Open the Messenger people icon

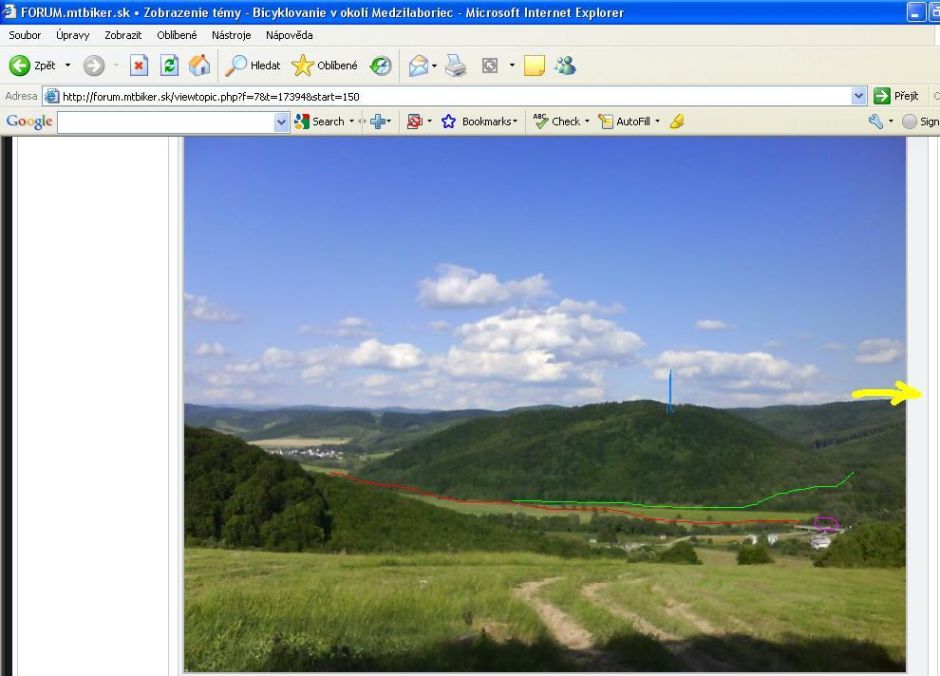click(x=565, y=66)
